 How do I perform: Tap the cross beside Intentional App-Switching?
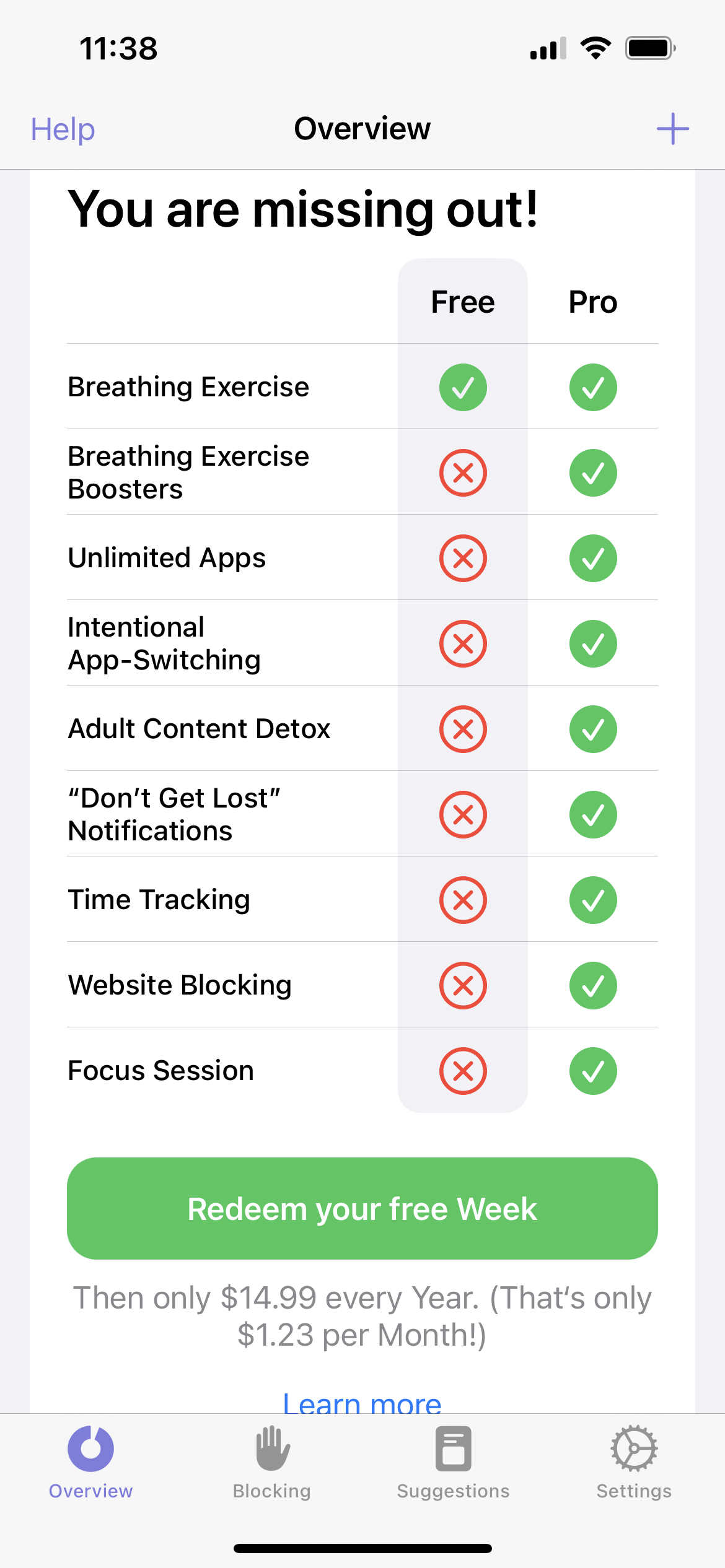coord(462,643)
